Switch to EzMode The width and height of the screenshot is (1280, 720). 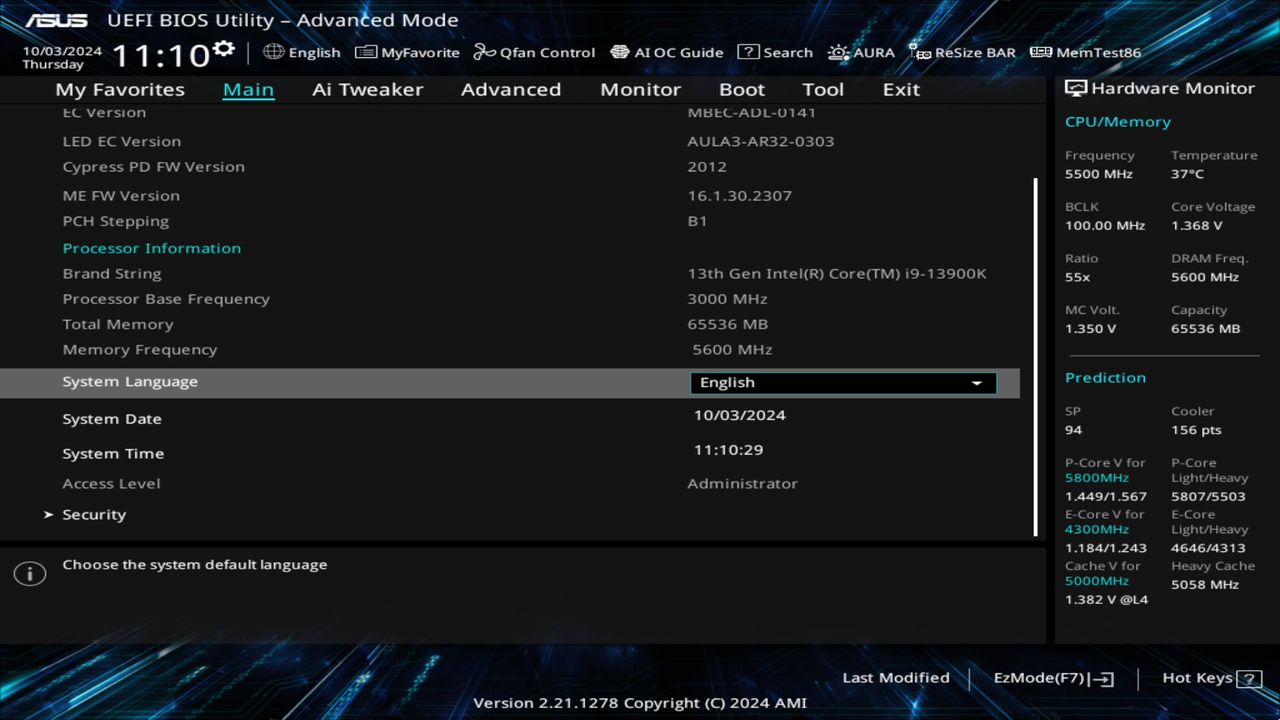1052,677
